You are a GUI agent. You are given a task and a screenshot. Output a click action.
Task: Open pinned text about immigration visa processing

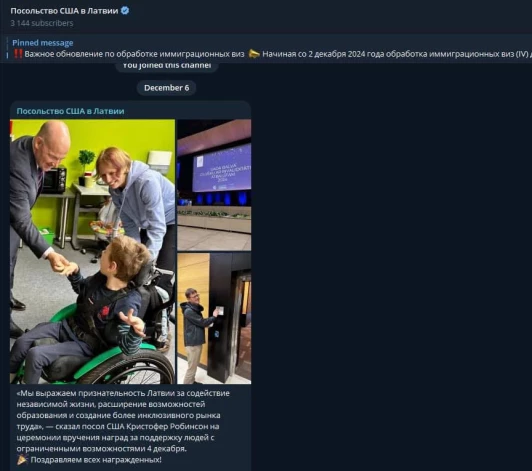(x=134, y=54)
